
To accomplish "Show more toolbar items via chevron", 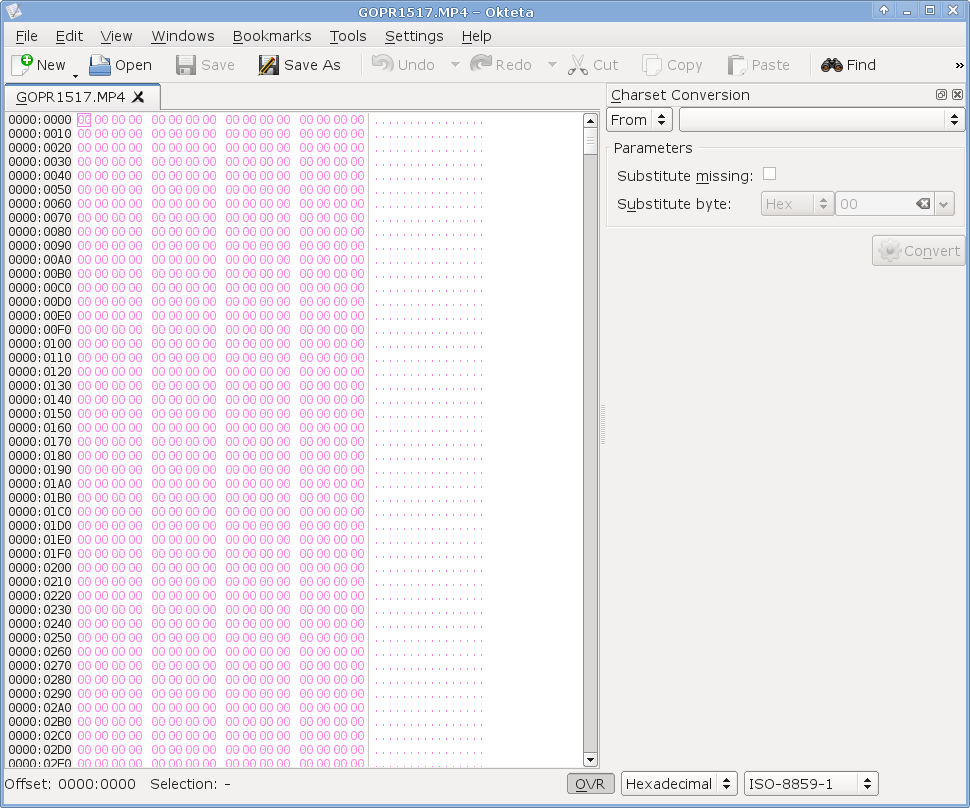I will (x=959, y=65).
